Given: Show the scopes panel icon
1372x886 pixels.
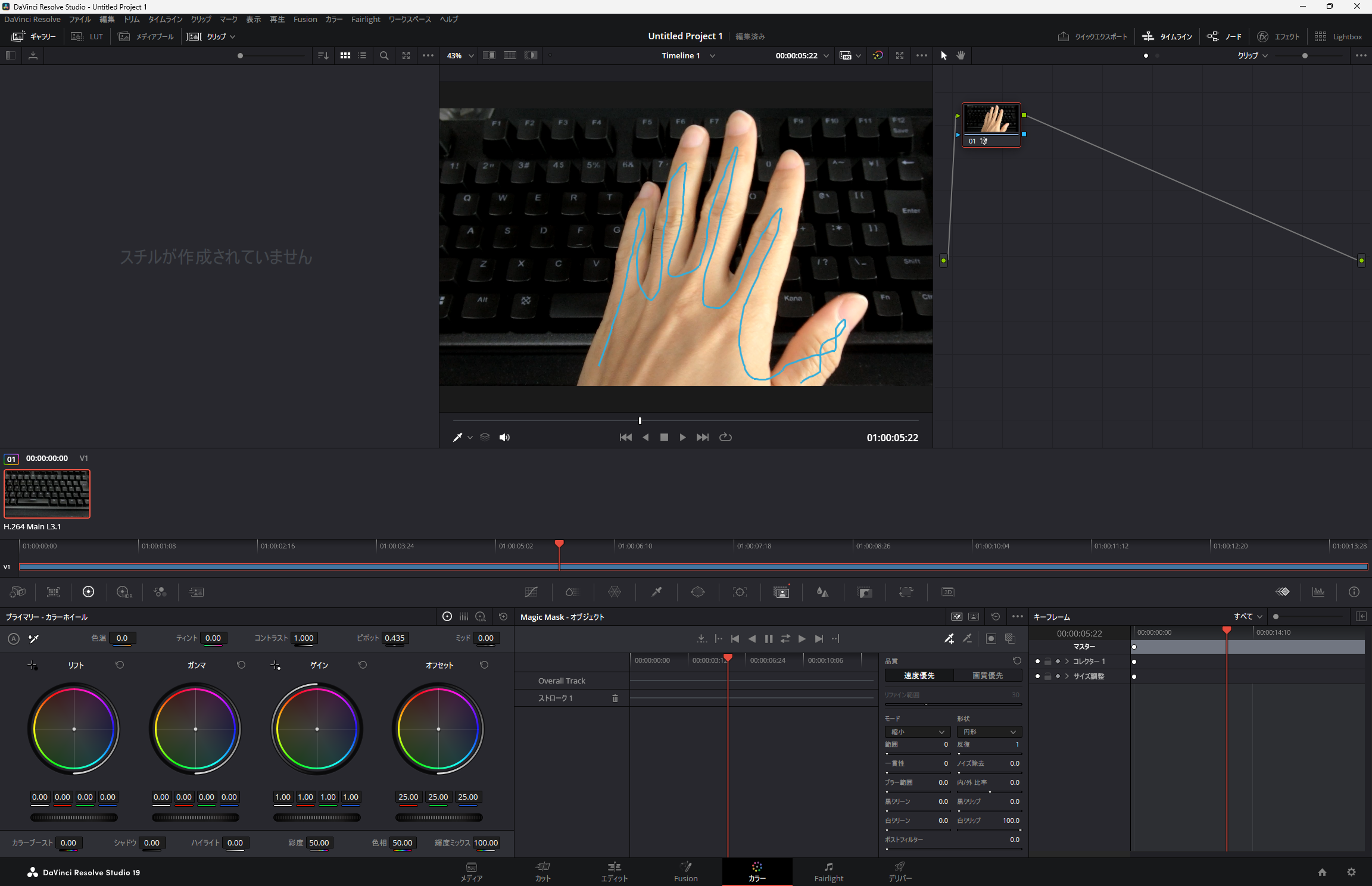Looking at the screenshot, I should pos(1318,592).
